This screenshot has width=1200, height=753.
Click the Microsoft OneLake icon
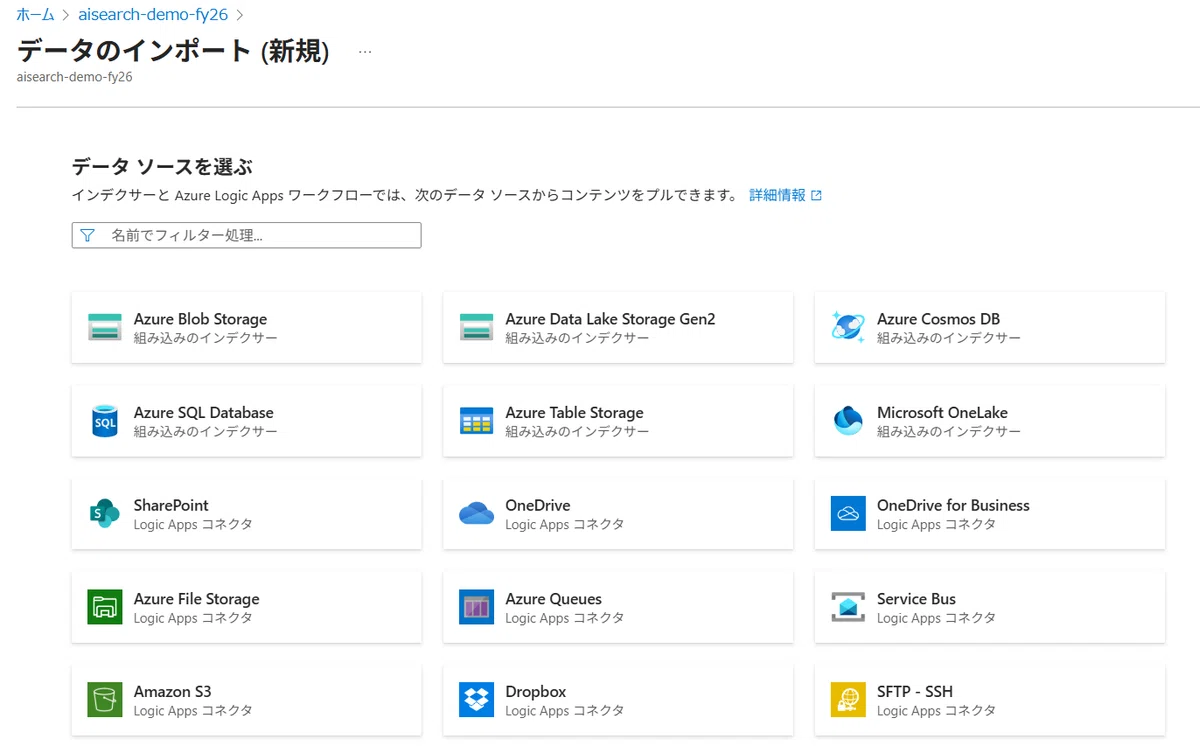pos(848,421)
